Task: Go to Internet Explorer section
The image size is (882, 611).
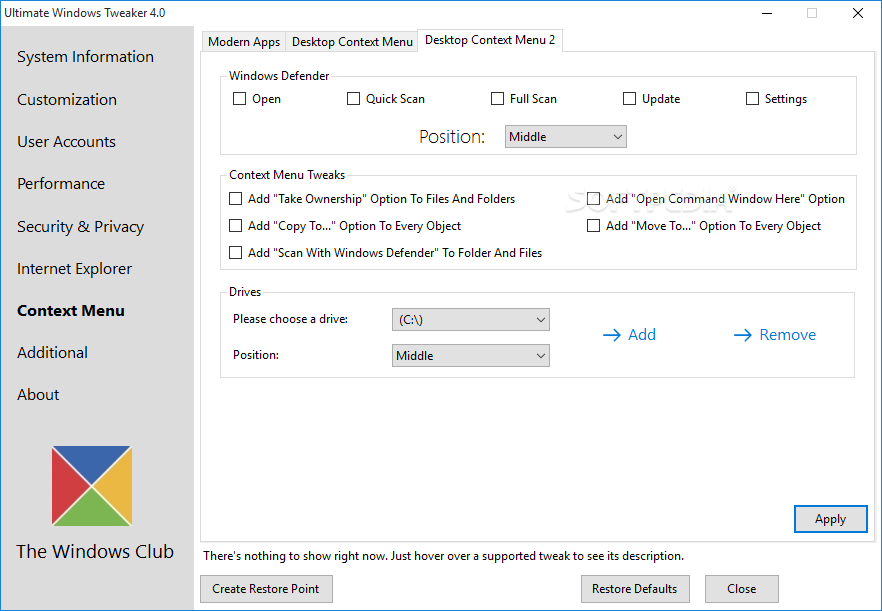Action: tap(74, 269)
